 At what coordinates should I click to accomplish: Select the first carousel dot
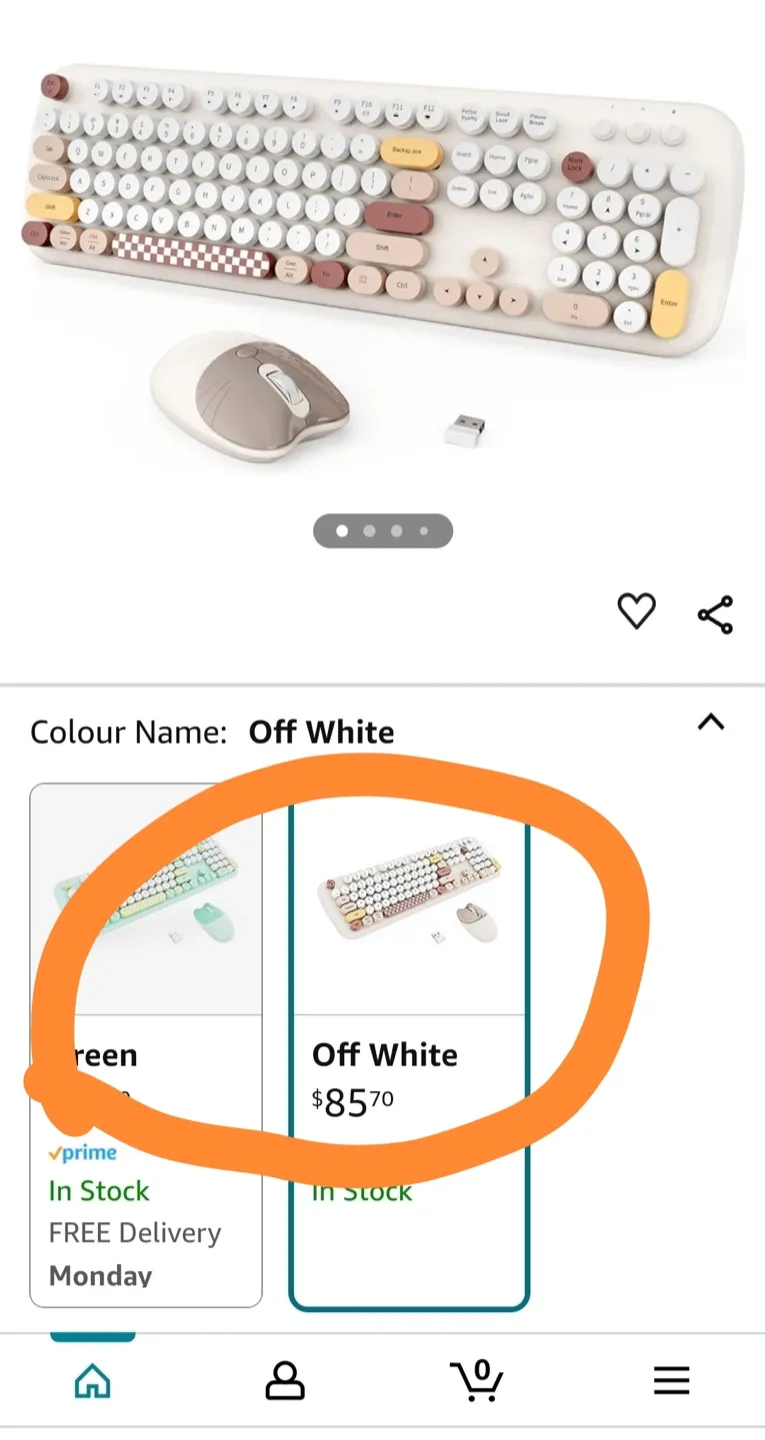pyautogui.click(x=343, y=531)
